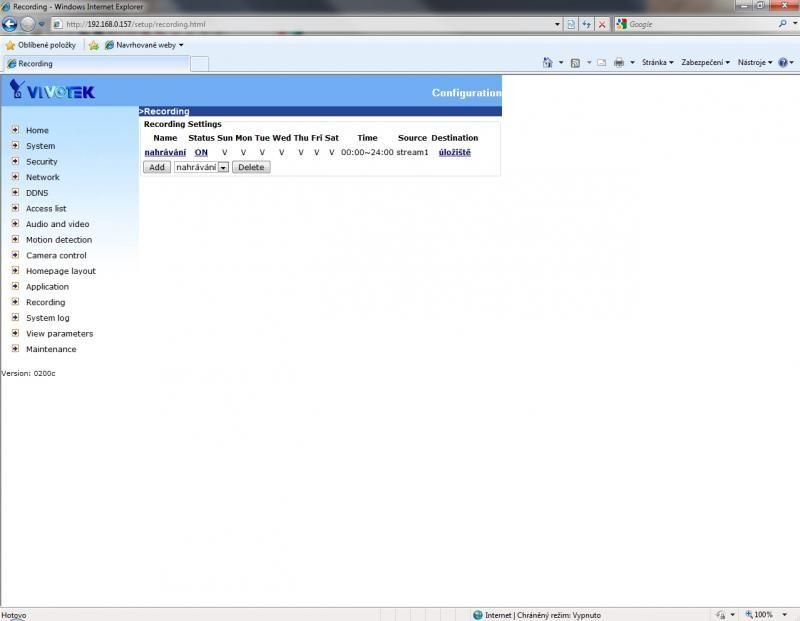Click the Add recording button

pos(157,167)
